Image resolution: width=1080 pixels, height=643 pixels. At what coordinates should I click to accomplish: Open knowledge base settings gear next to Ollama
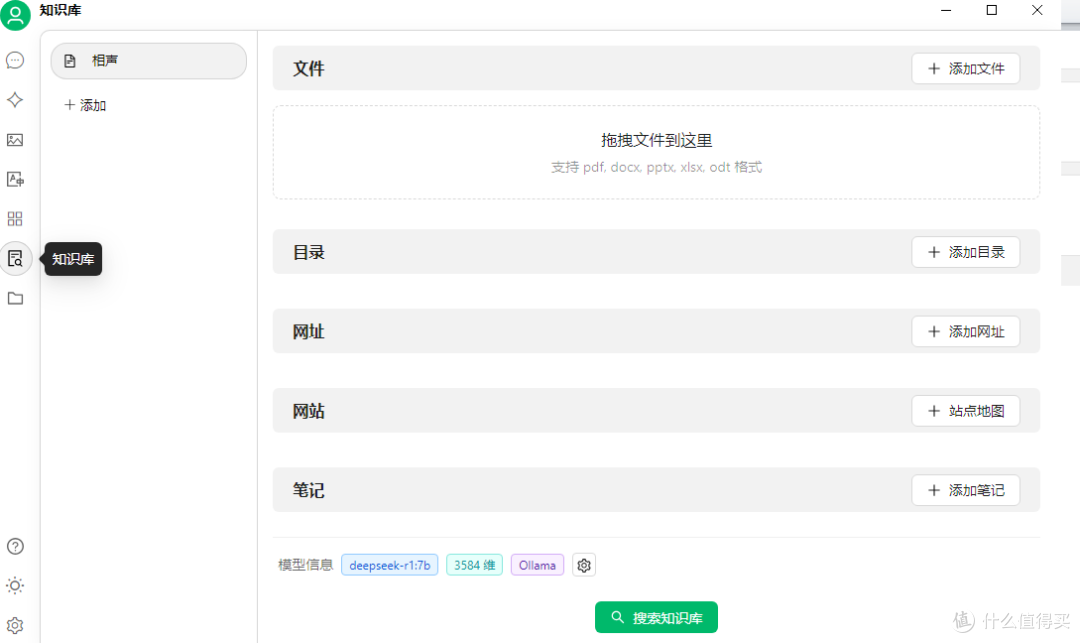[584, 565]
